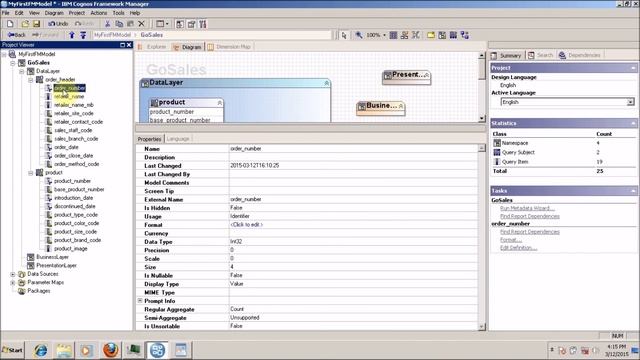Click the Undo button
640x360 pixels.
pyautogui.click(x=58, y=24)
